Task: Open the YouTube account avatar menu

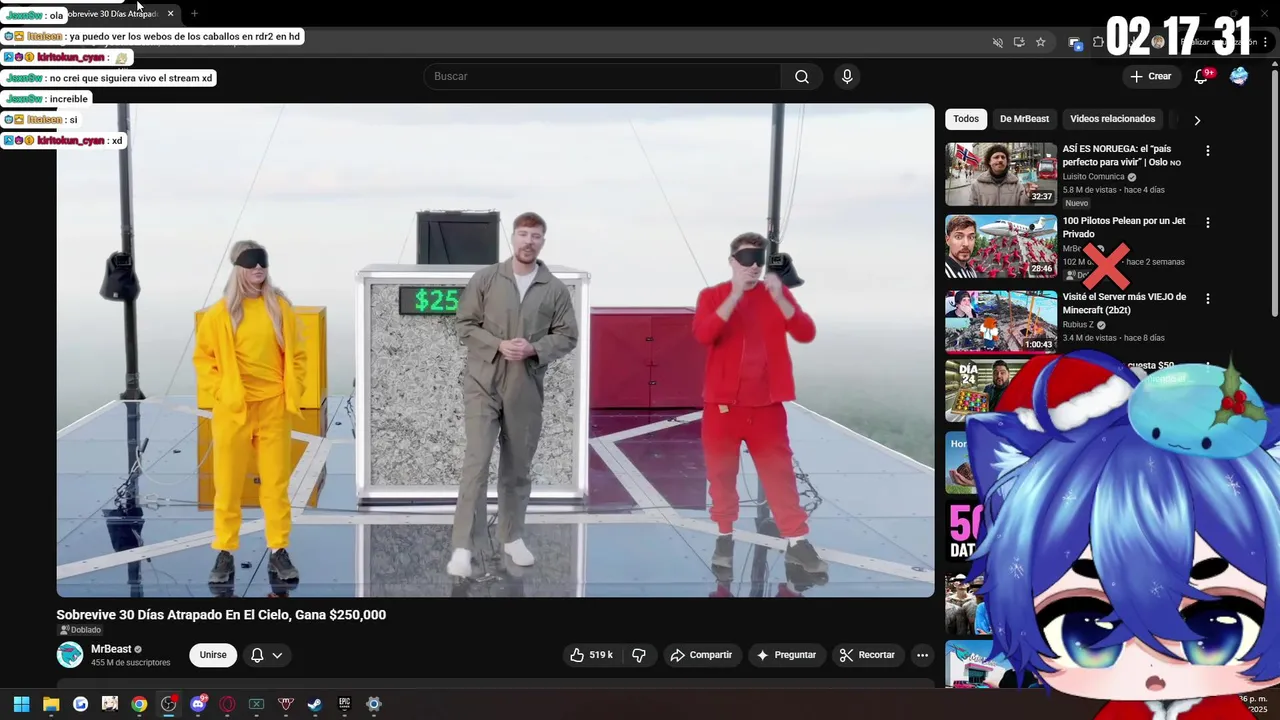Action: tap(1239, 76)
